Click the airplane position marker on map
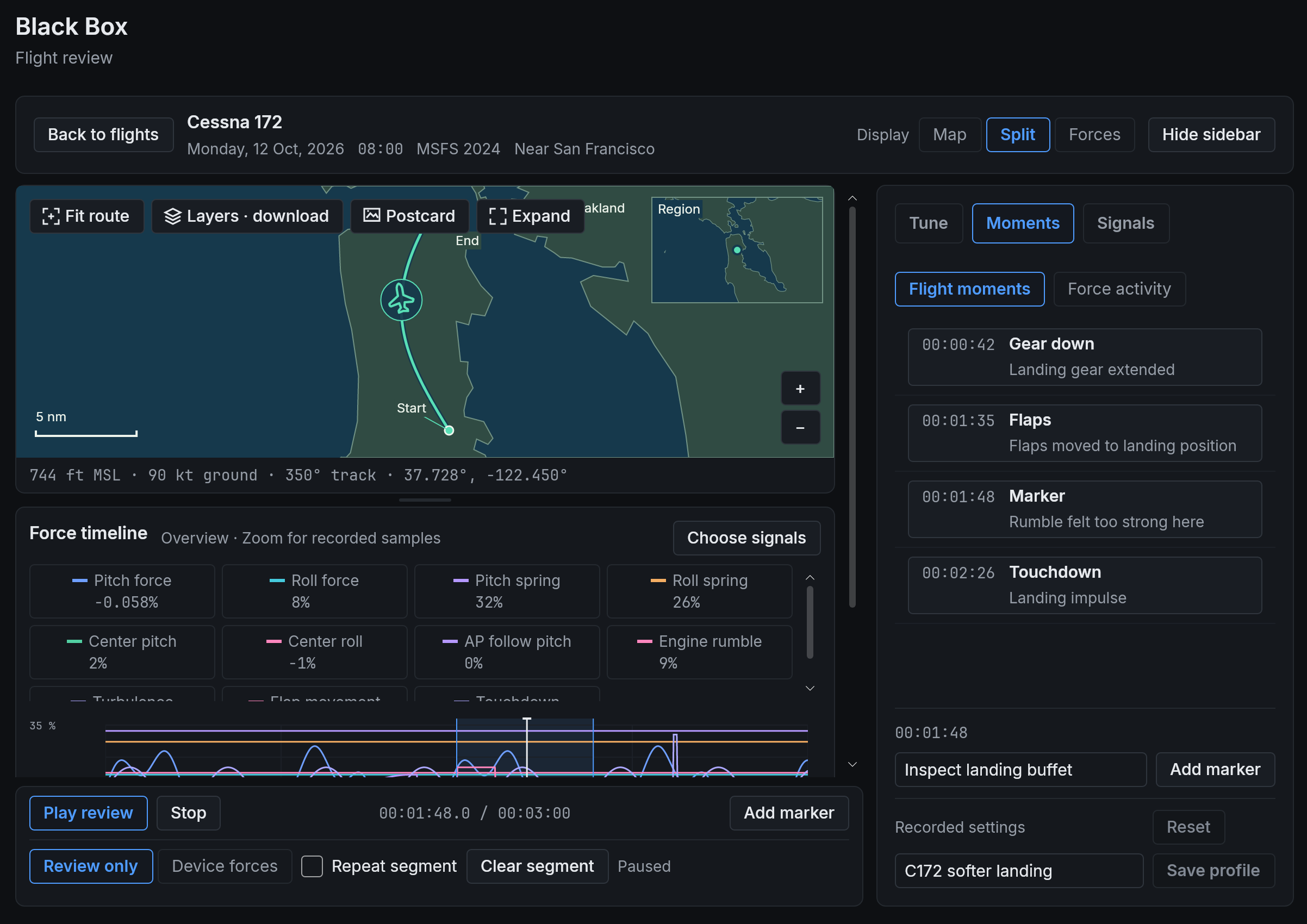This screenshot has height=924, width=1307. coord(401,300)
